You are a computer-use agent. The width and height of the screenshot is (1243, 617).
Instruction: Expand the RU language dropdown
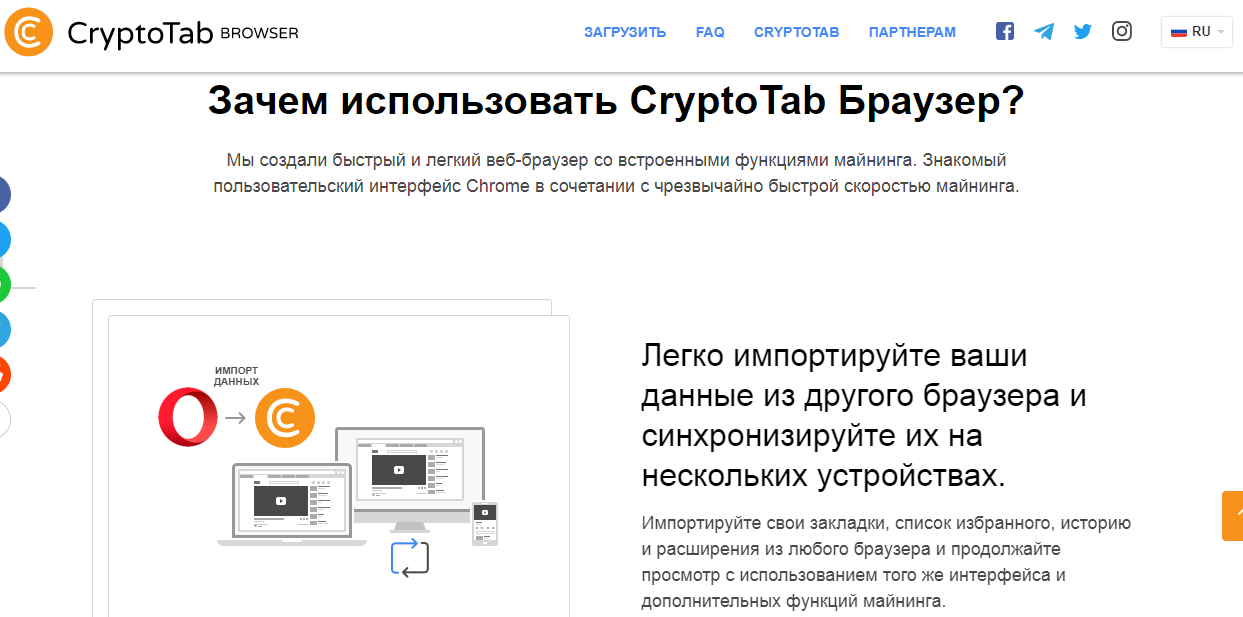(x=1196, y=32)
